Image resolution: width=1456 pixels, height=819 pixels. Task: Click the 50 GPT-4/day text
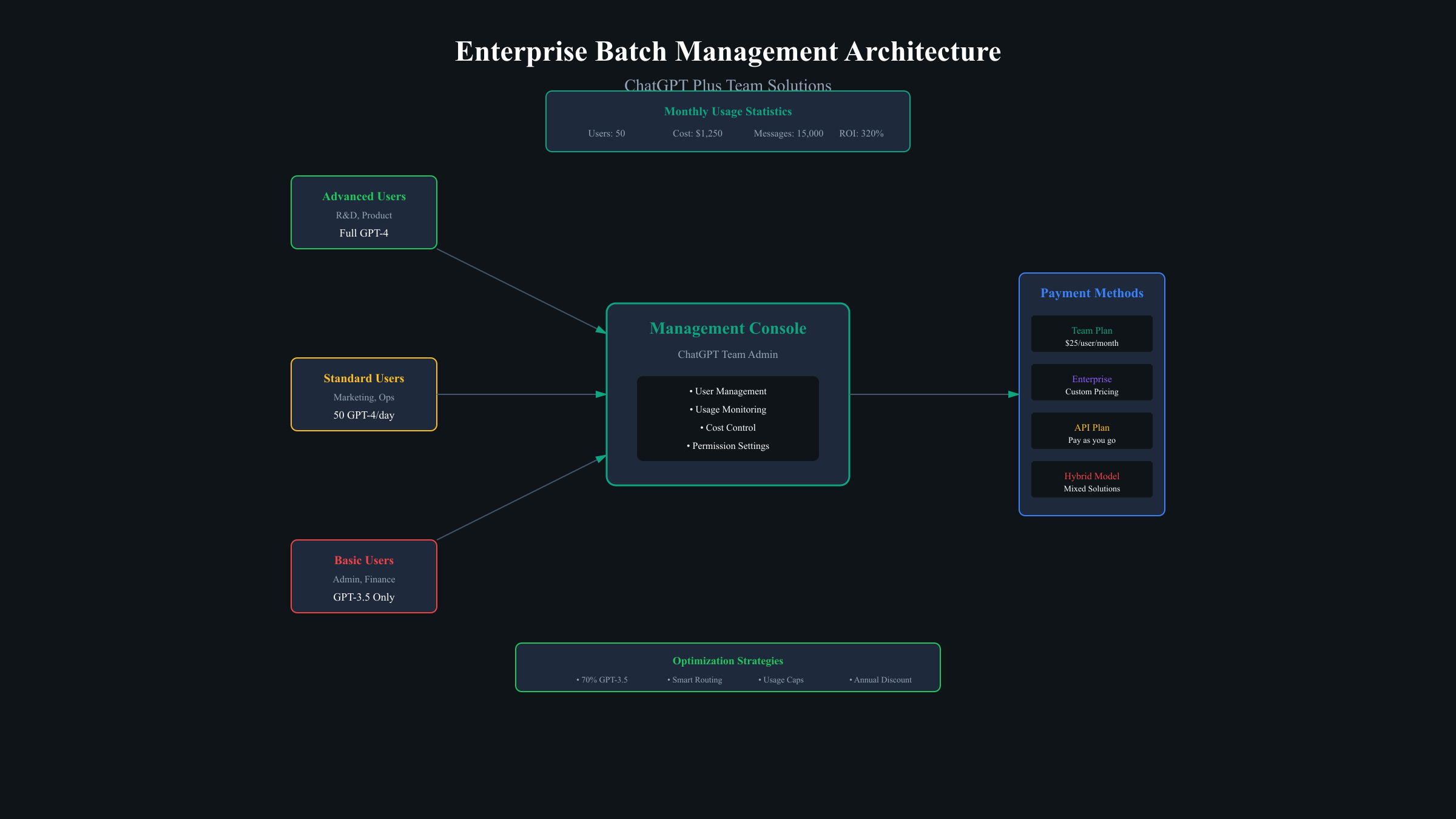coord(364,415)
